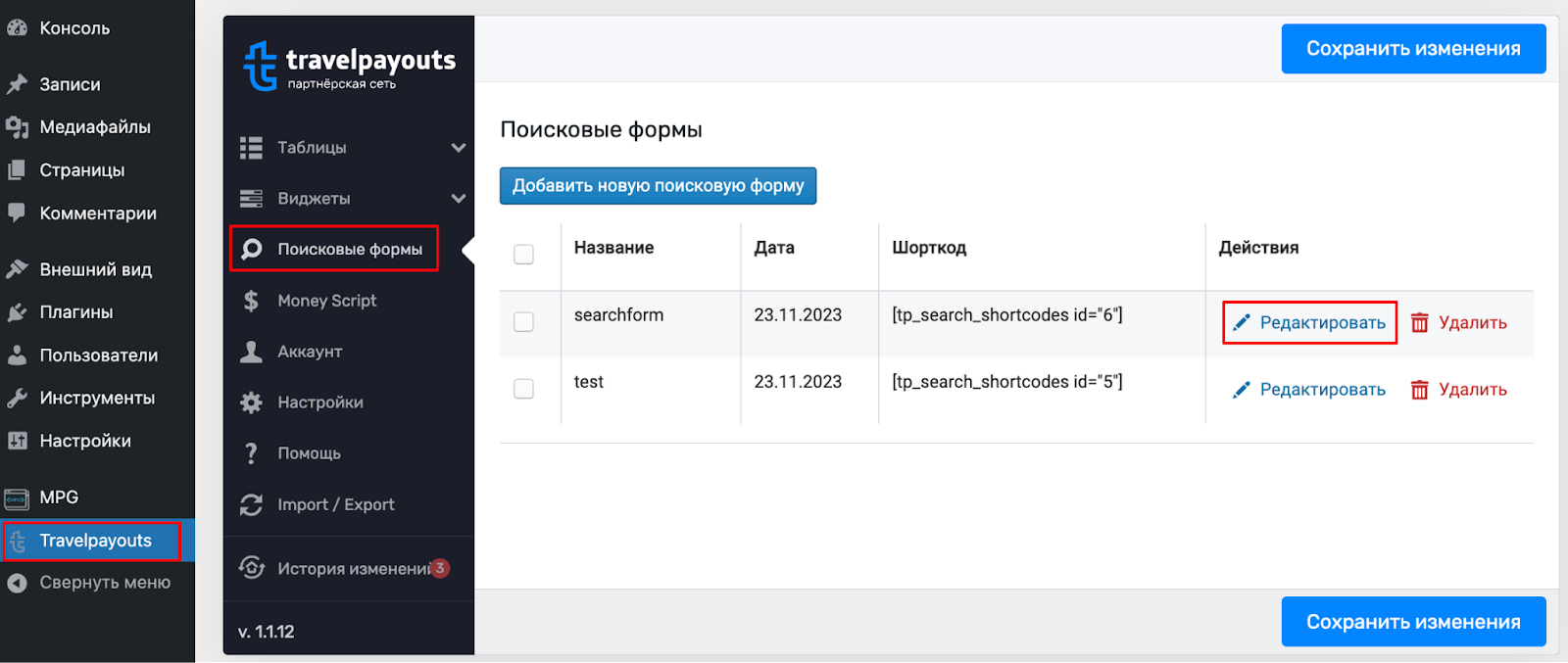The width and height of the screenshot is (1568, 663).
Task: Click the question mark Помощь icon
Action: pyautogui.click(x=251, y=453)
